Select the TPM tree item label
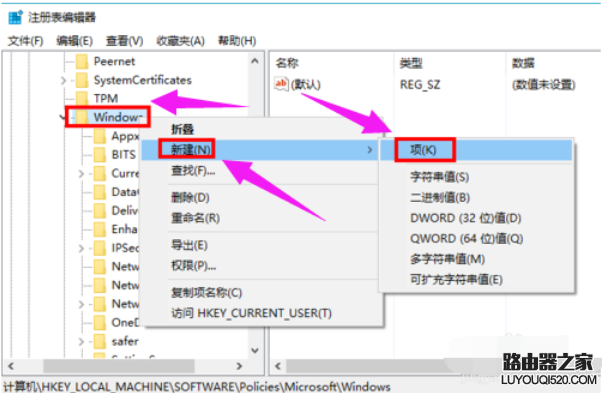The height and width of the screenshot is (393, 603). (106, 98)
